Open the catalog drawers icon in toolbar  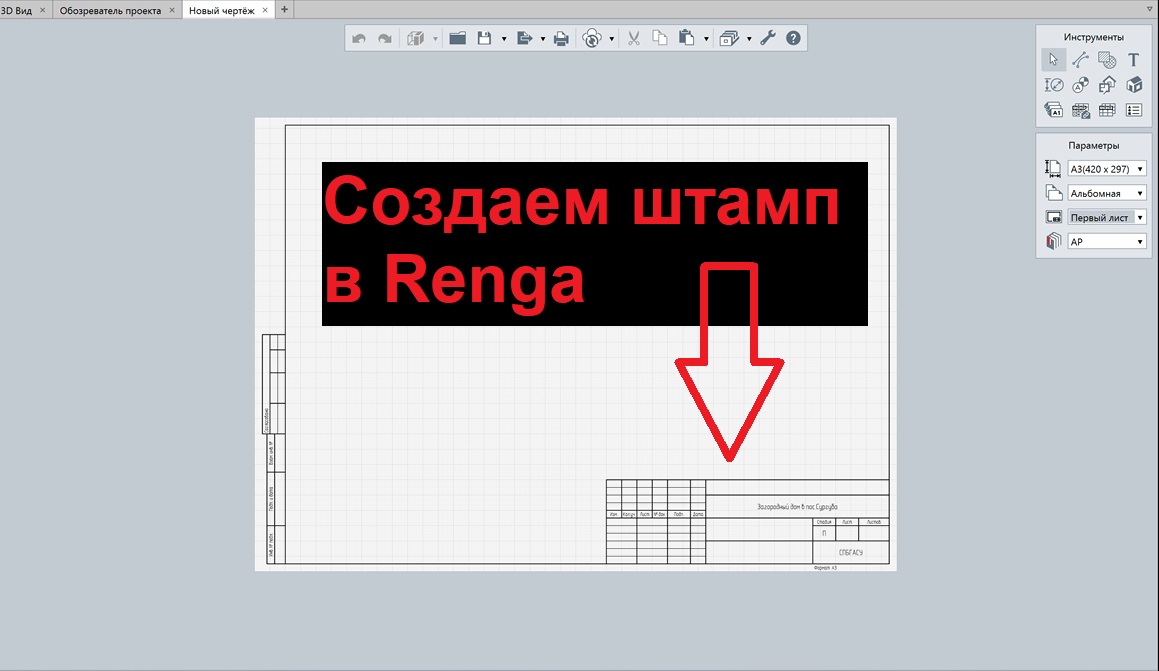point(729,38)
